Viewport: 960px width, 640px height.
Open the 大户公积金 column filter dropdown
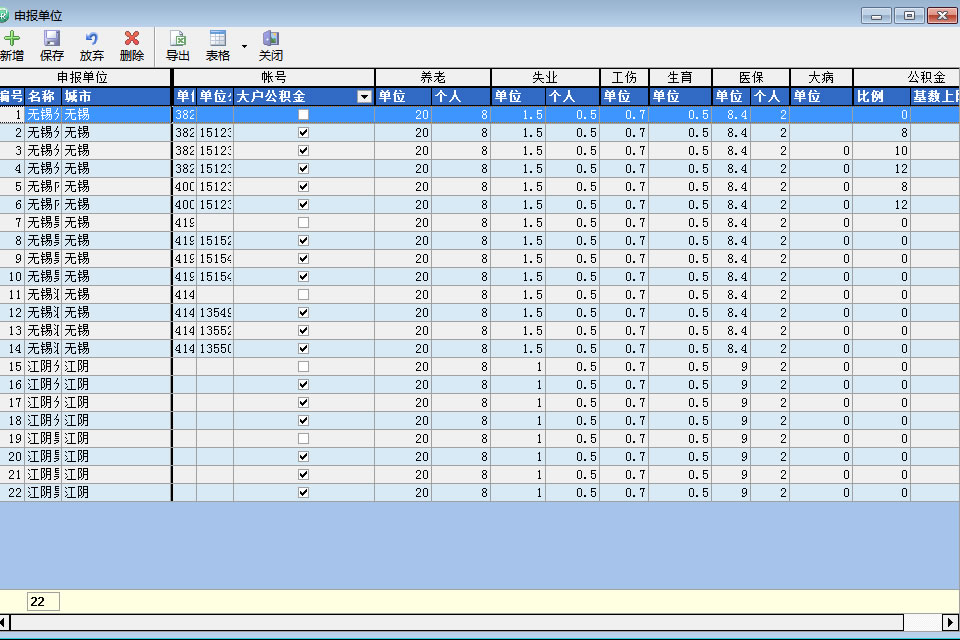coord(364,97)
